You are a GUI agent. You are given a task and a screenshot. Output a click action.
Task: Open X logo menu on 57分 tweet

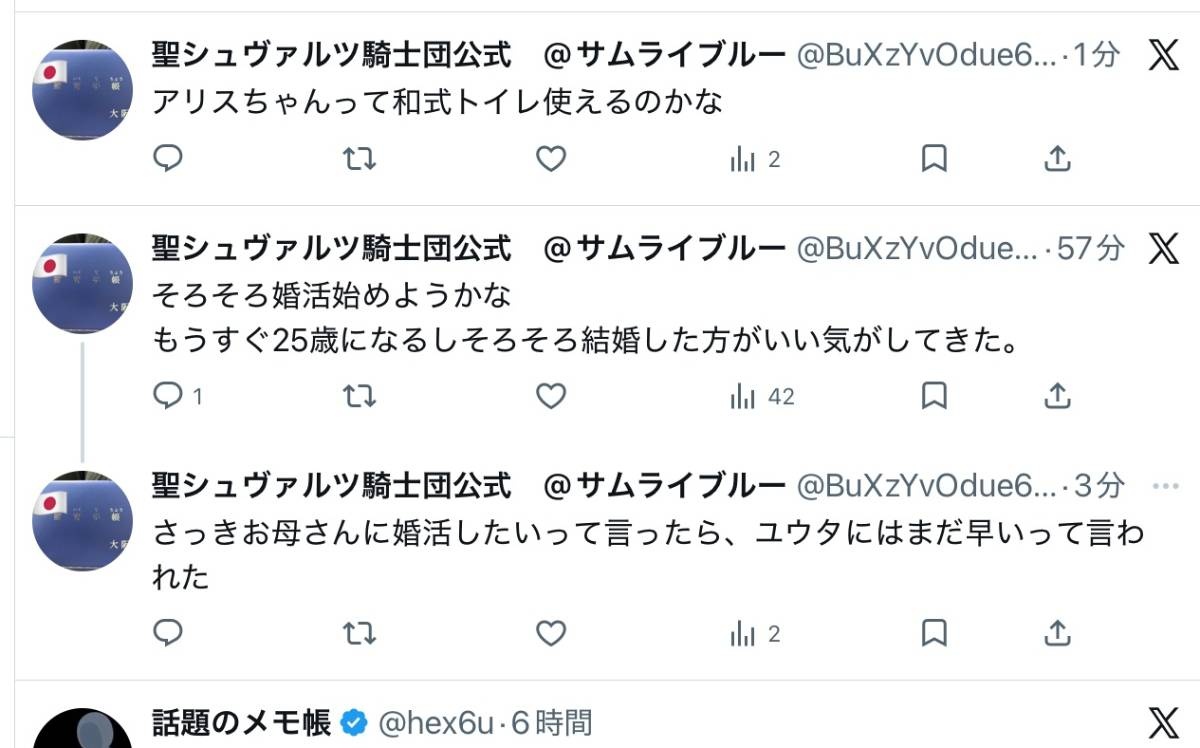tap(1164, 248)
